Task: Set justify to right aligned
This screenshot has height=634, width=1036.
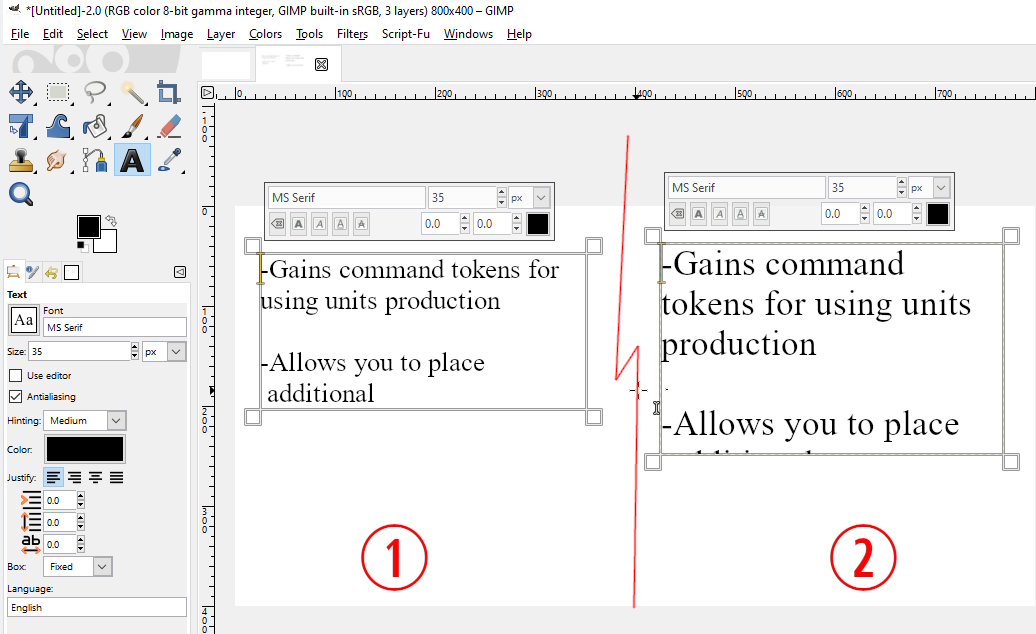Action: (75, 477)
